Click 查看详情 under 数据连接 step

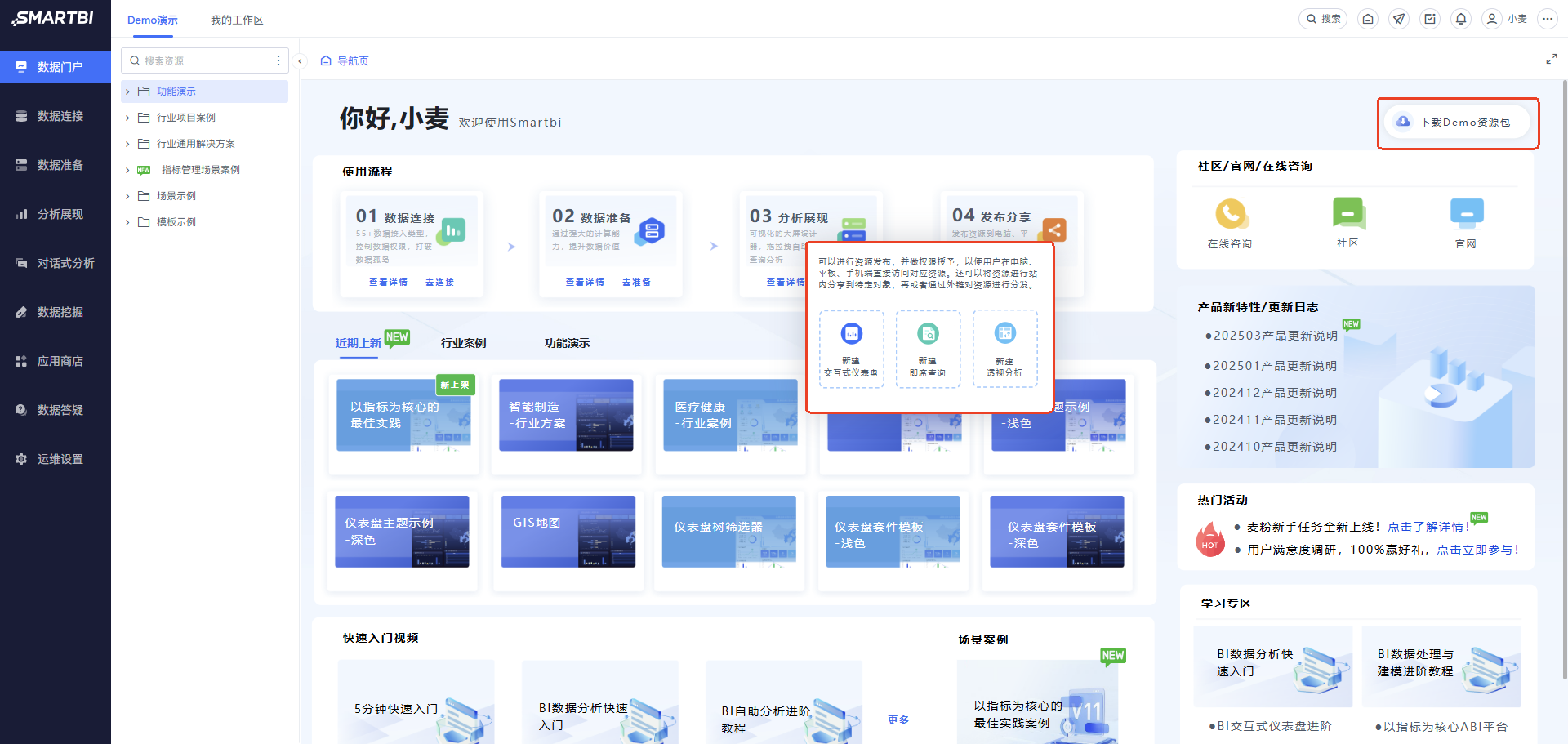[x=388, y=282]
